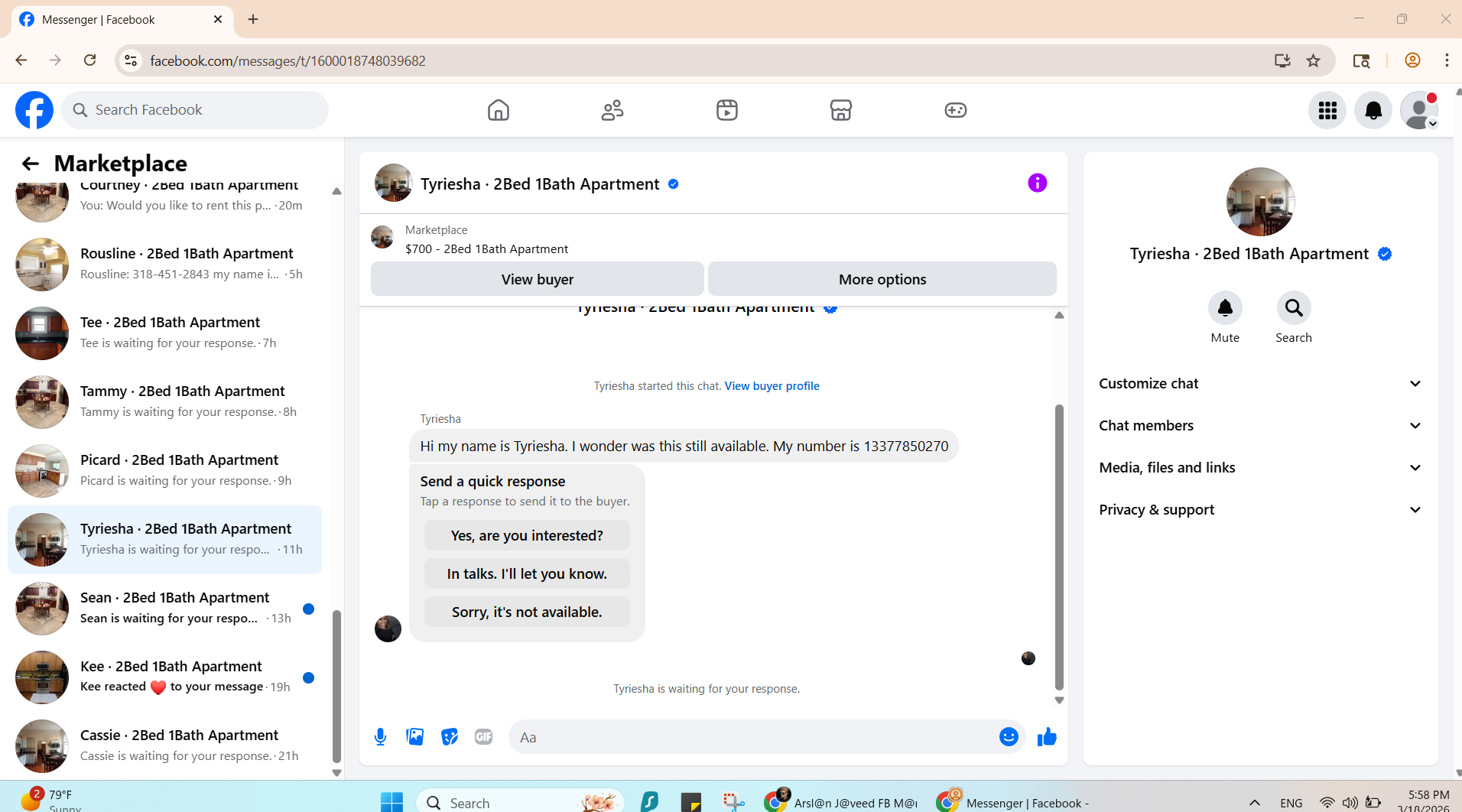Choose a sticker icon
Screen dimensions: 1462x812
tap(450, 737)
